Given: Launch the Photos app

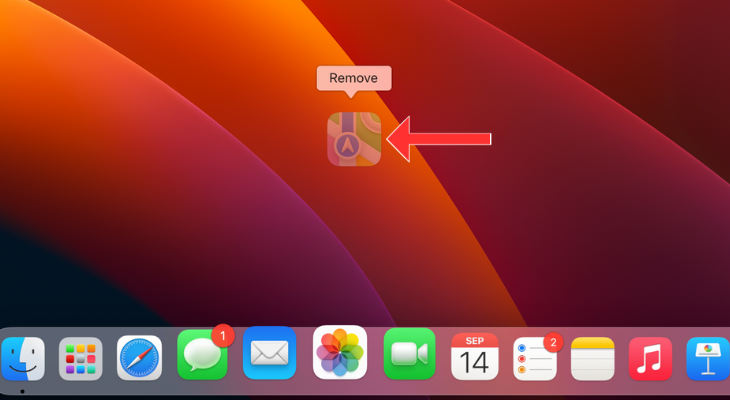Looking at the screenshot, I should coord(340,352).
